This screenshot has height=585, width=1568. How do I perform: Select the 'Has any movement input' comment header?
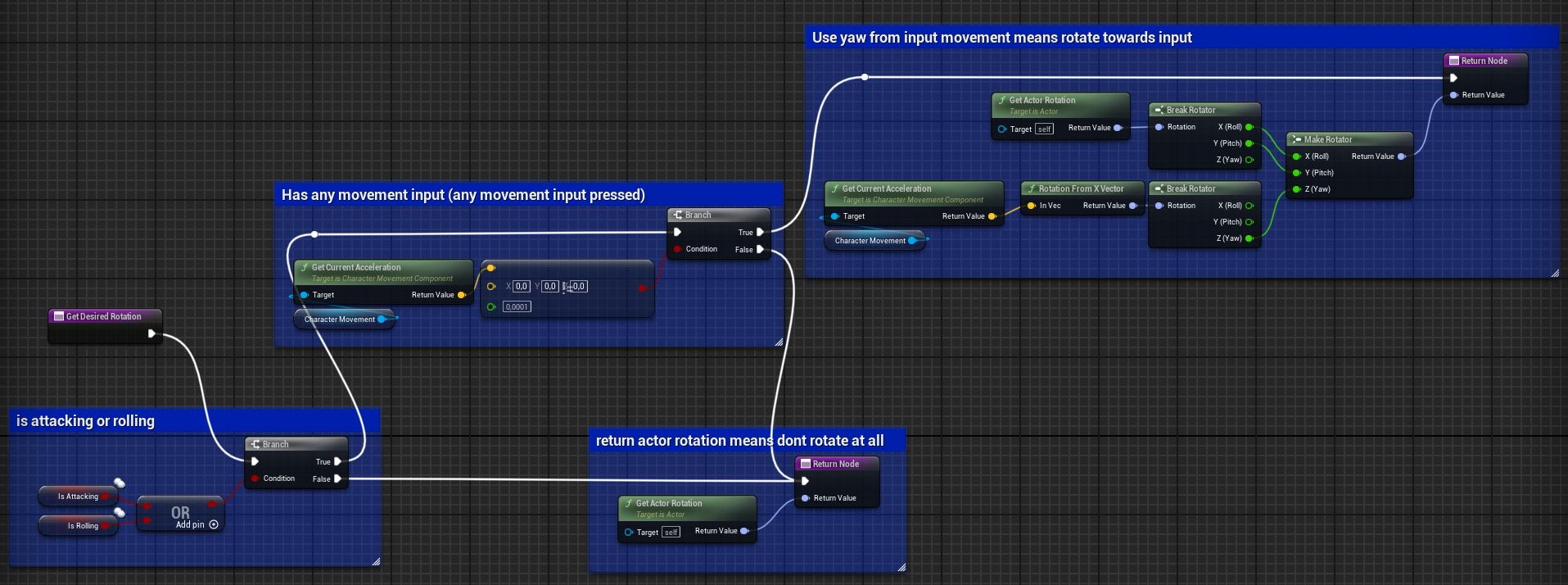(x=463, y=195)
